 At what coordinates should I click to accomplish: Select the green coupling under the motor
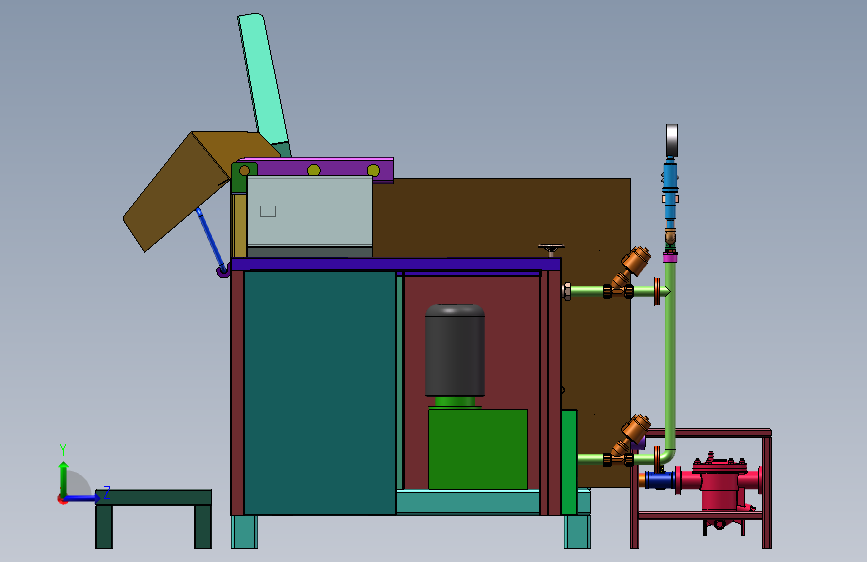455,402
